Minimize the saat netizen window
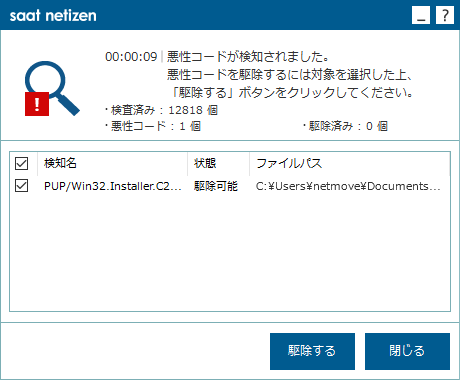The image size is (460, 380). [421, 15]
